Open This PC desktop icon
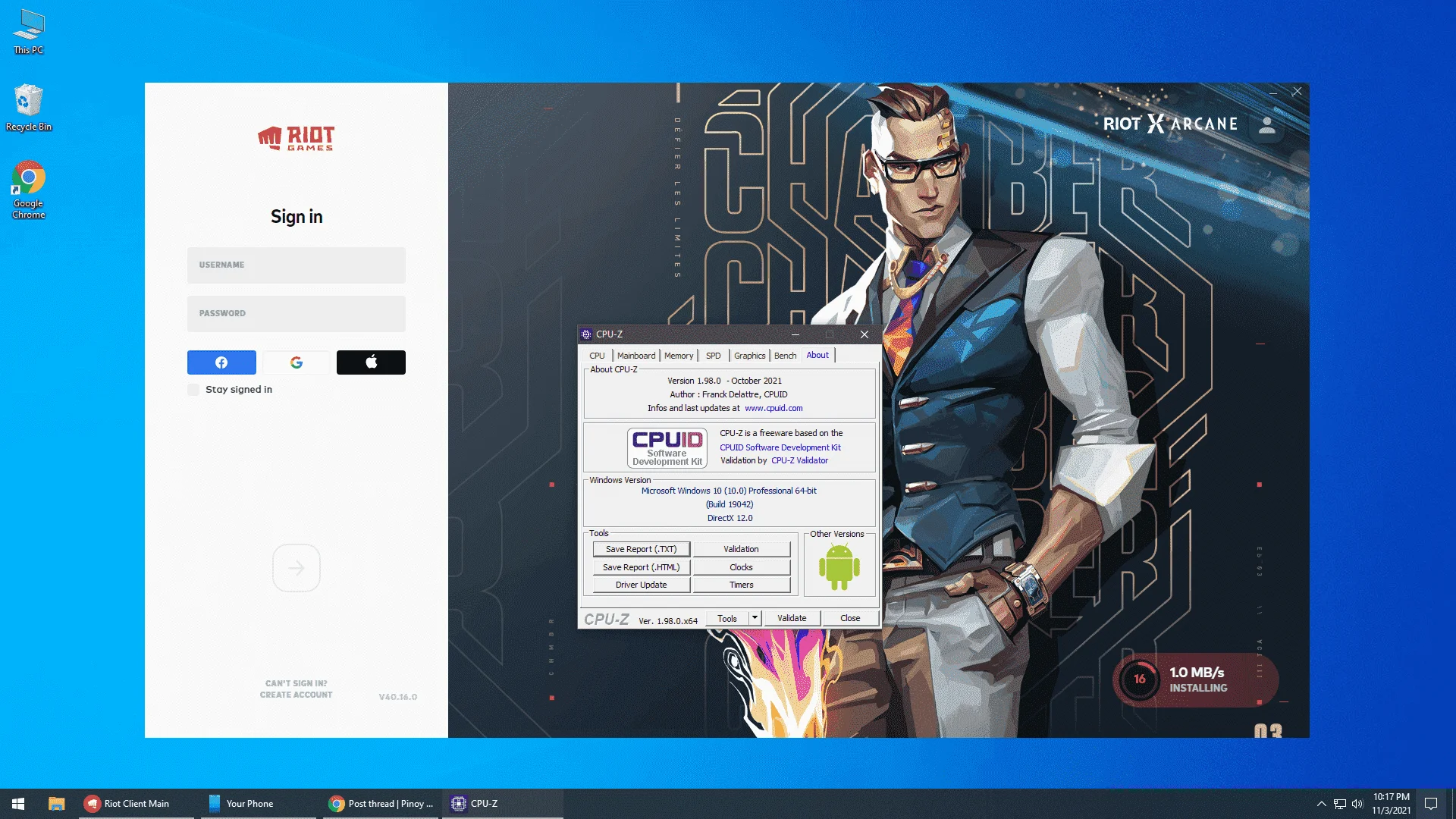Viewport: 1456px width, 819px height. [x=29, y=32]
